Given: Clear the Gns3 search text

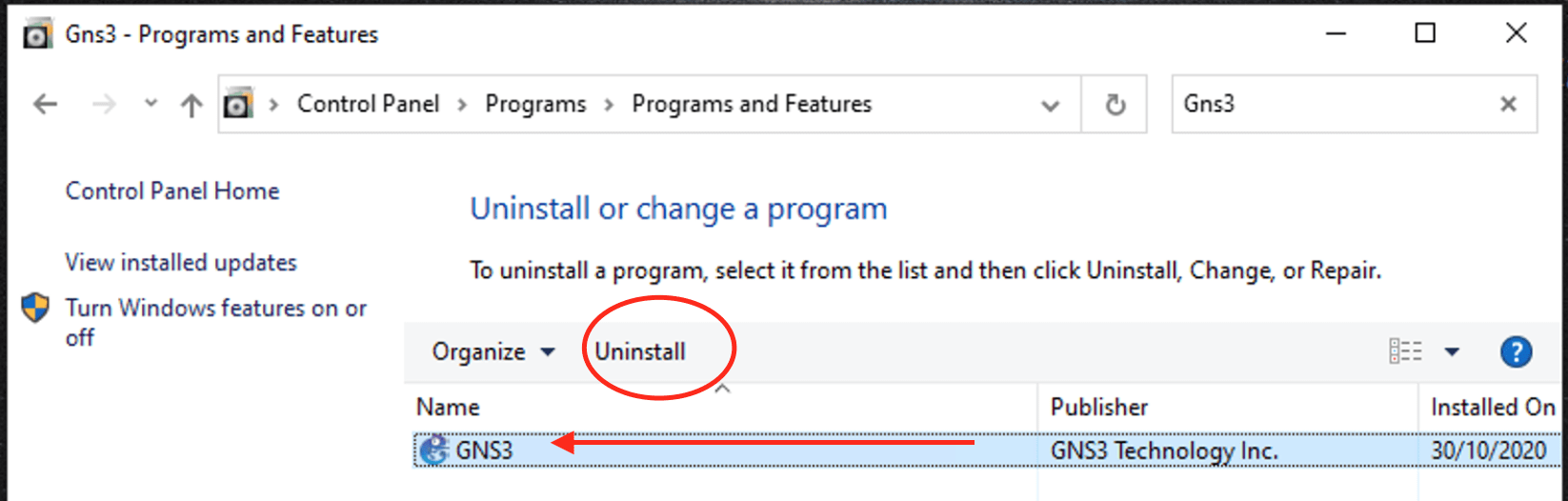Looking at the screenshot, I should click(1508, 104).
